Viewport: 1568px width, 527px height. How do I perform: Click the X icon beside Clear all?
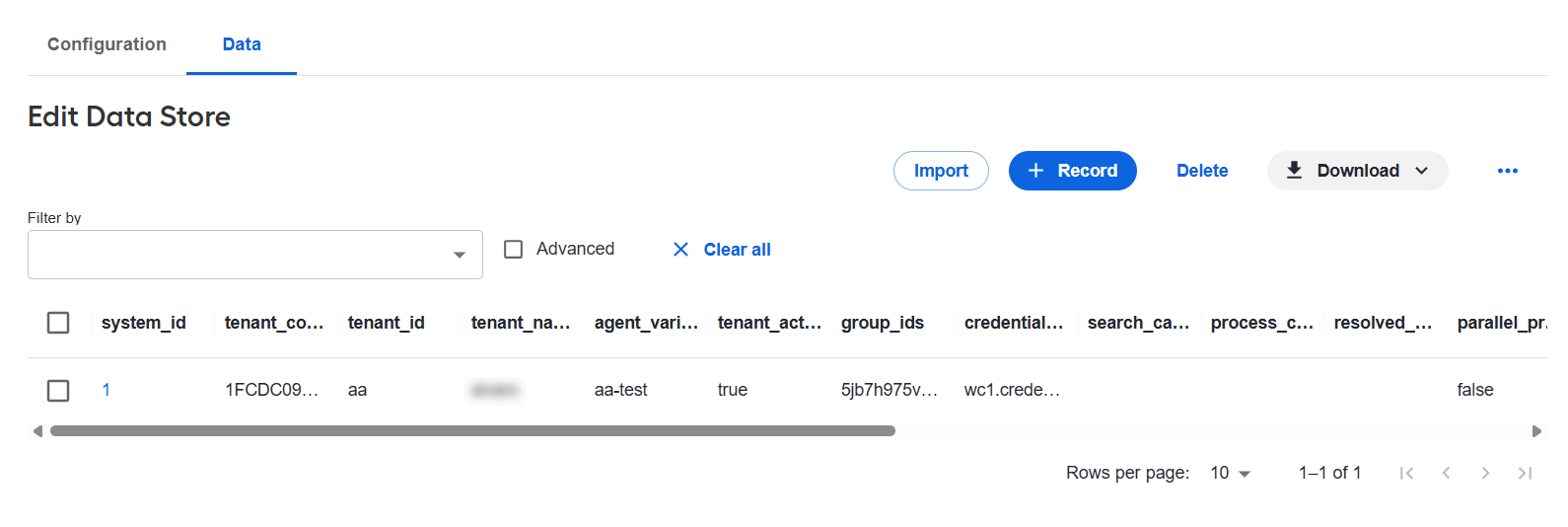coord(680,250)
